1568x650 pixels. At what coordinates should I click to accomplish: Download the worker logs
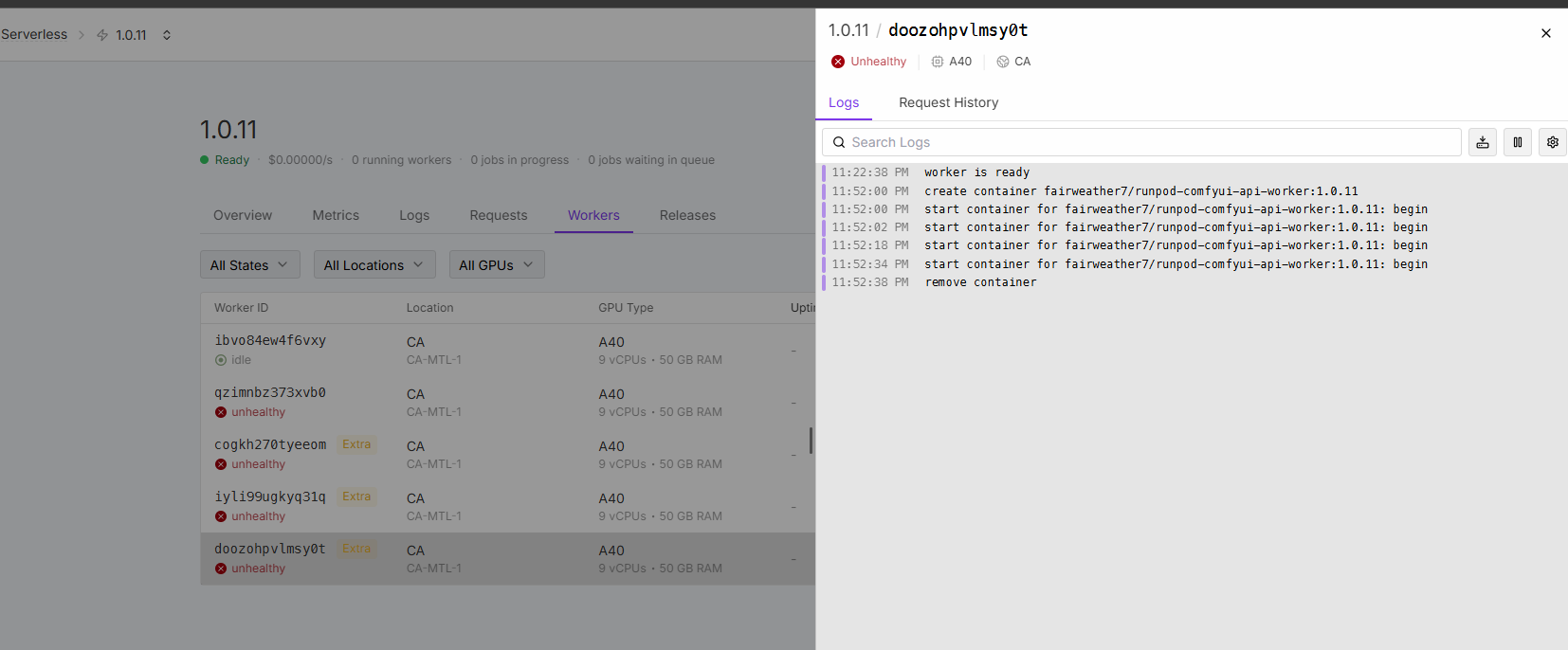pyautogui.click(x=1483, y=142)
